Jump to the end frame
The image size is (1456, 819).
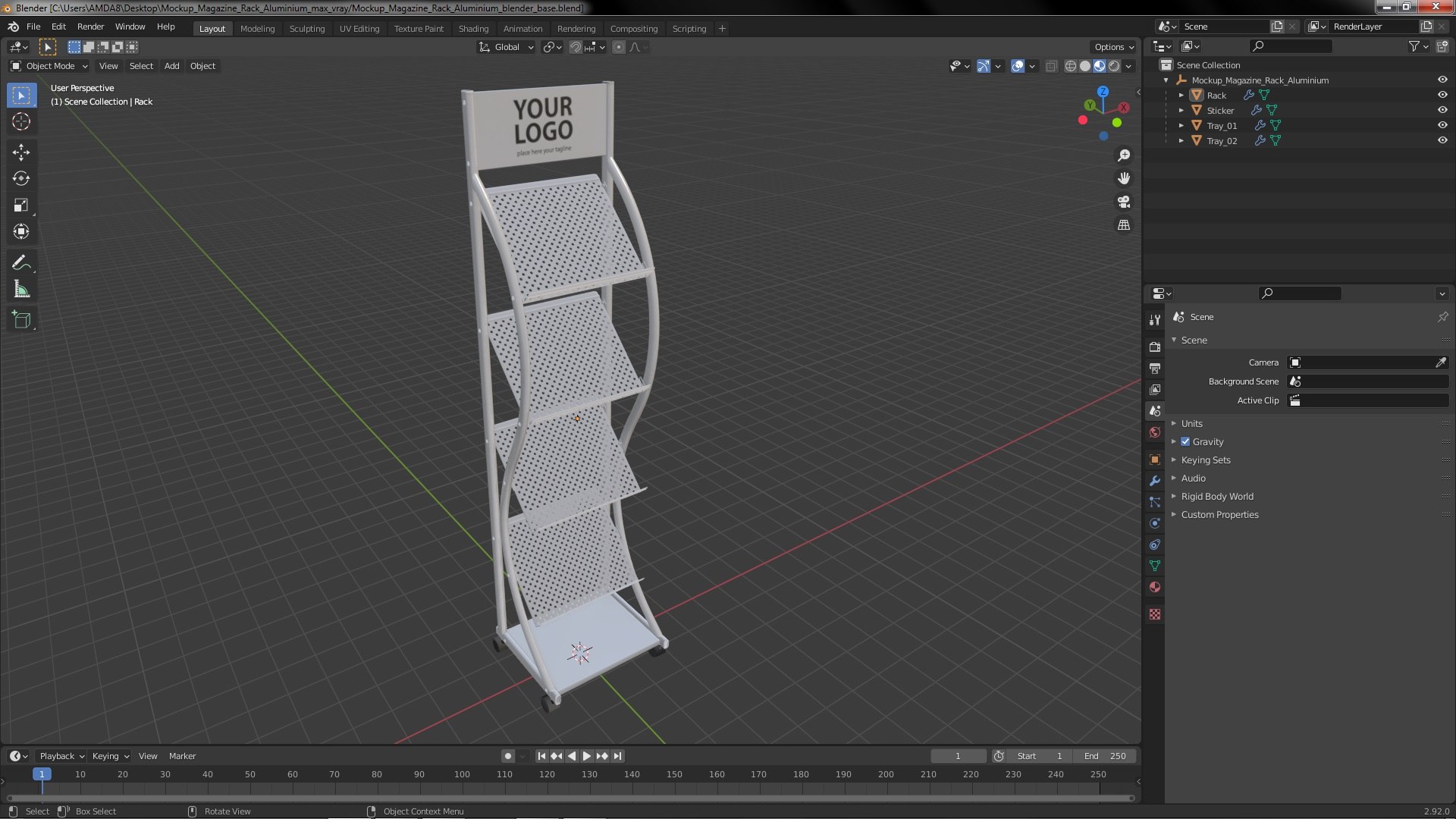618,756
